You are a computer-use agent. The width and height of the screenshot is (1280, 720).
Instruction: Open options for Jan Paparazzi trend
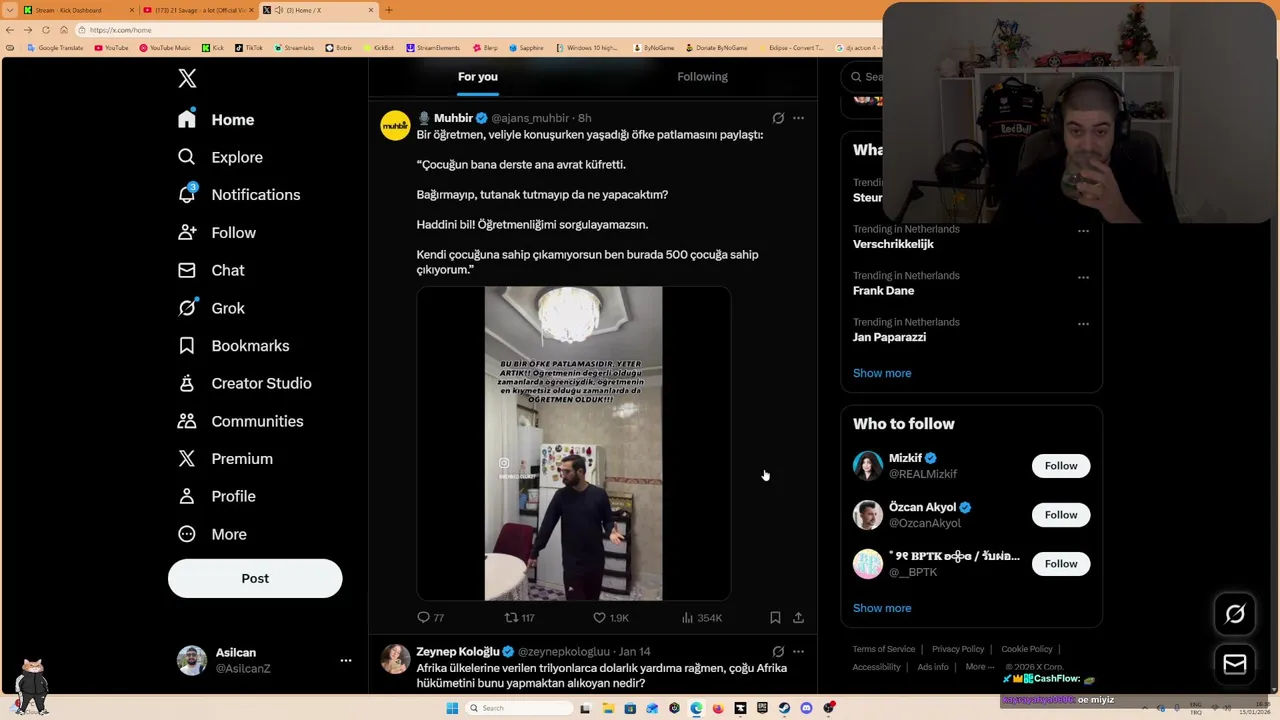(x=1083, y=324)
